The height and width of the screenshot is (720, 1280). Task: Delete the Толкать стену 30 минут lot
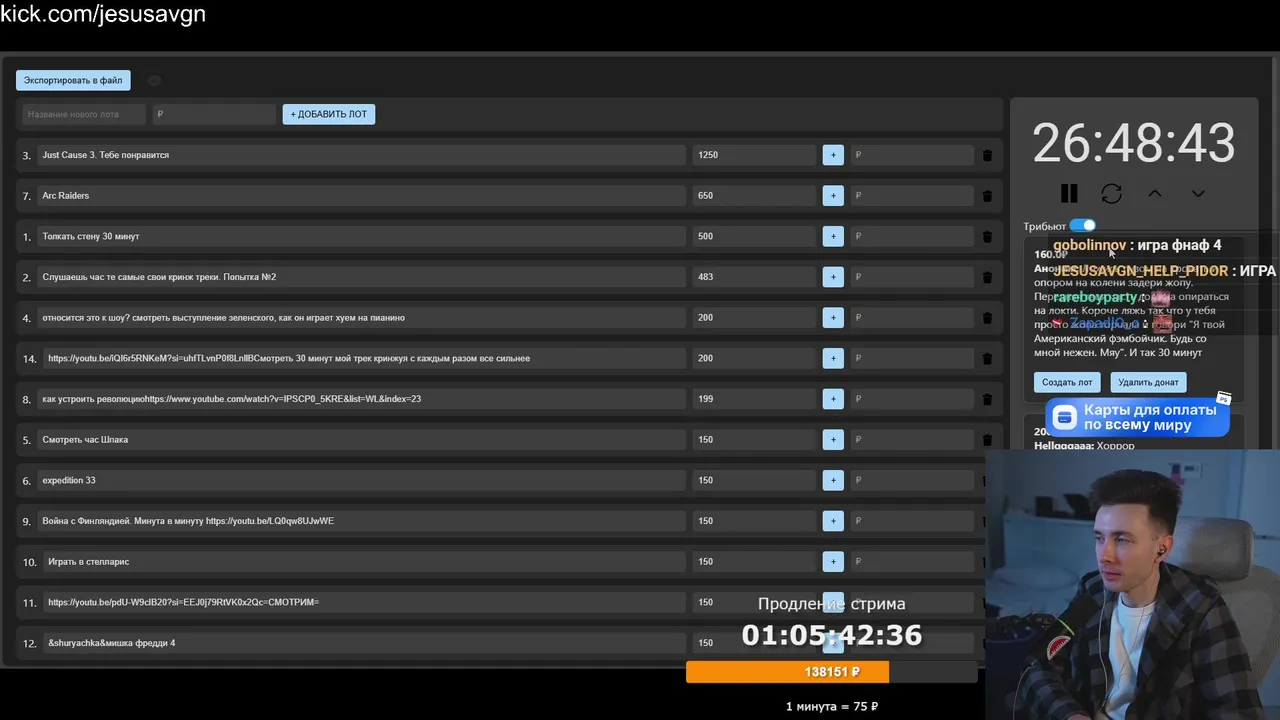pos(987,236)
